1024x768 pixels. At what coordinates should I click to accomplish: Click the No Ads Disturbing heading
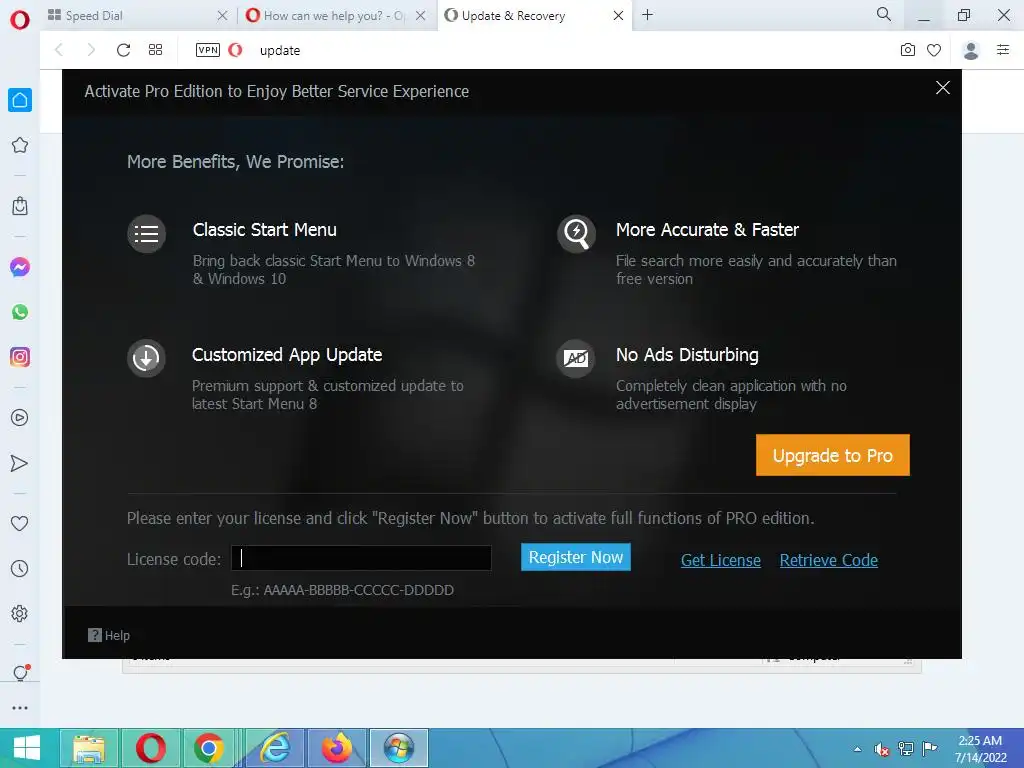(x=687, y=355)
